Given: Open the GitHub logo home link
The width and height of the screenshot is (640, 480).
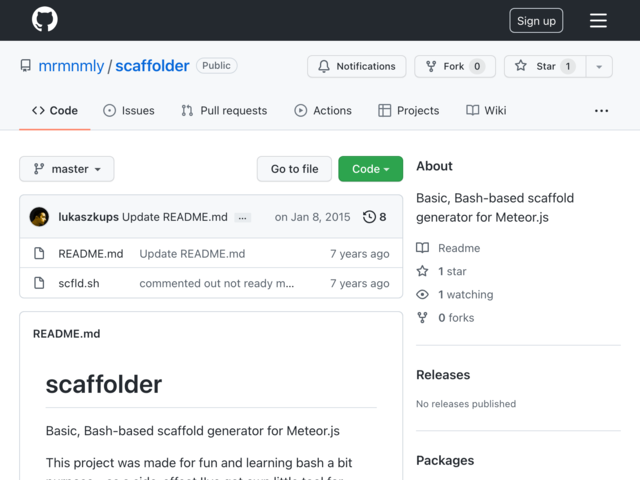Looking at the screenshot, I should 45,19.
